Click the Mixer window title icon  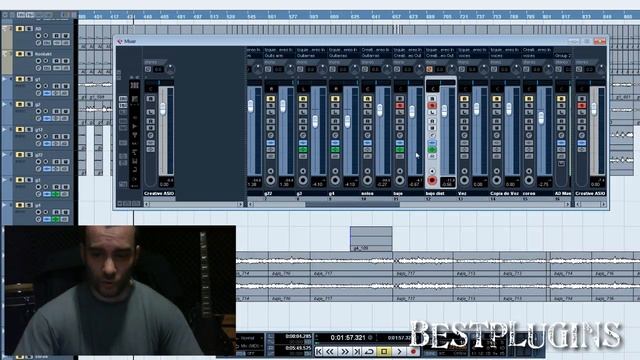click(120, 41)
